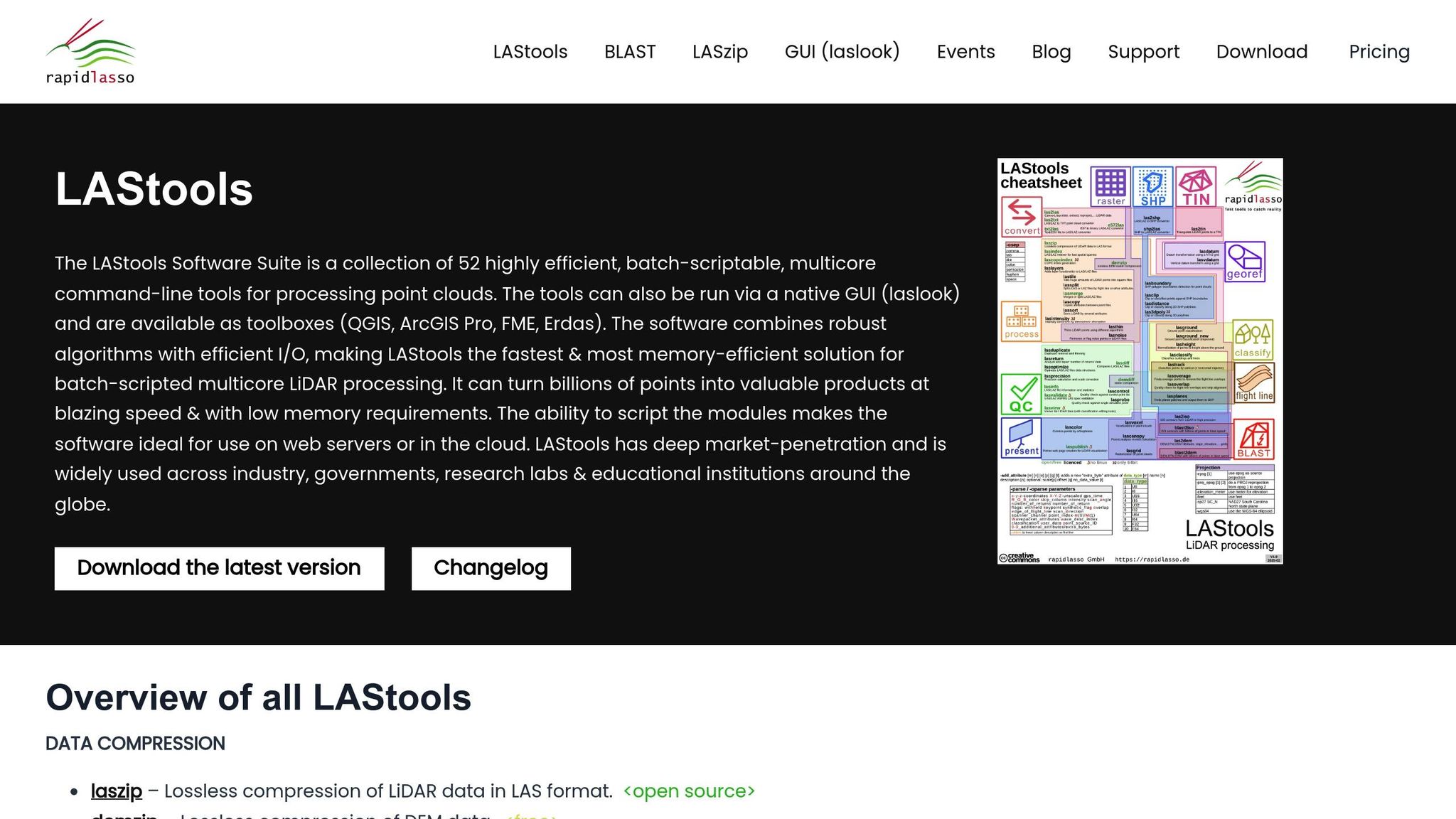Viewport: 1456px width, 819px height.
Task: Open the LAStools menu item
Action: pos(530,52)
